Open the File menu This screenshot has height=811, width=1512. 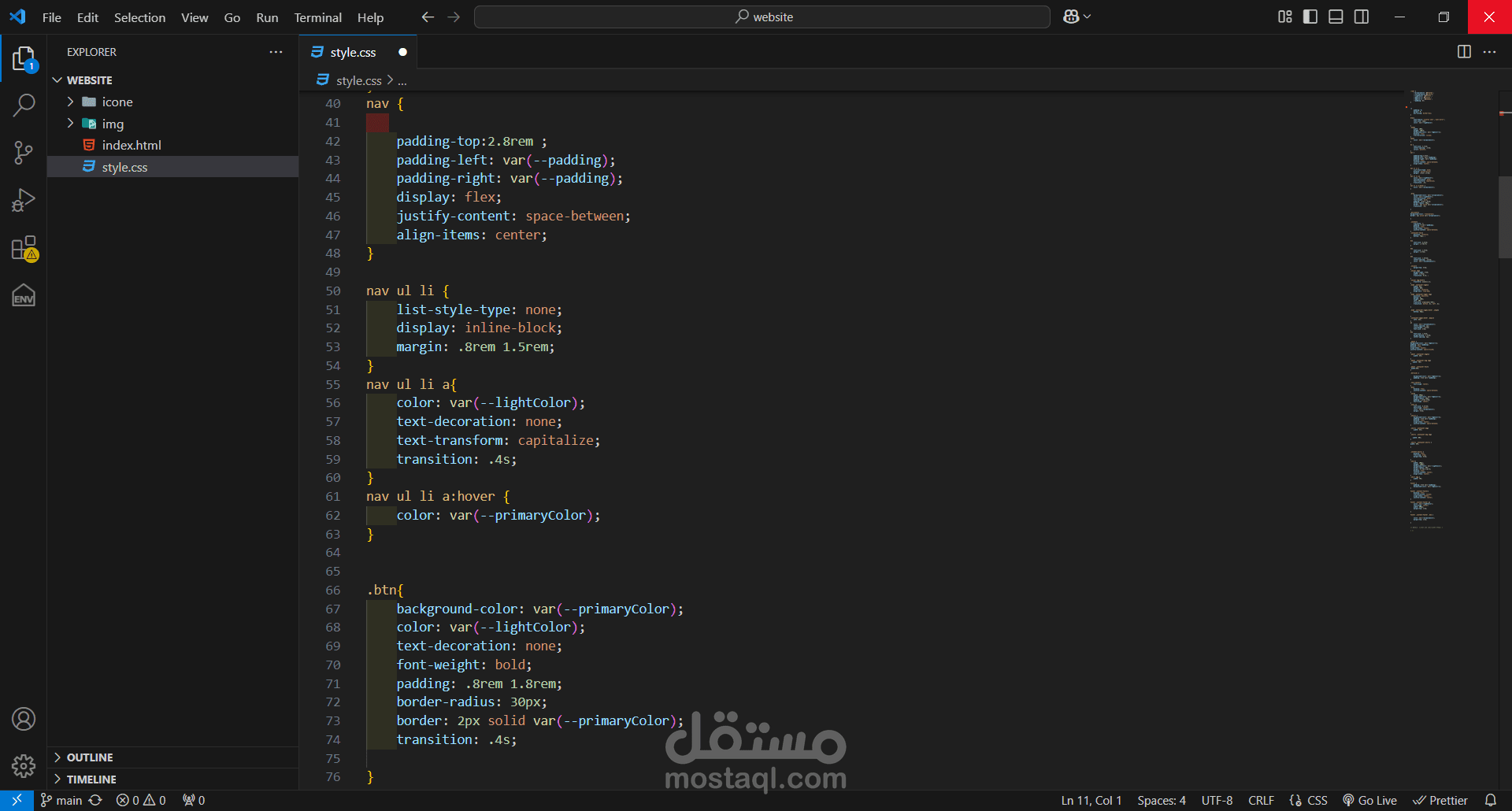tap(52, 17)
